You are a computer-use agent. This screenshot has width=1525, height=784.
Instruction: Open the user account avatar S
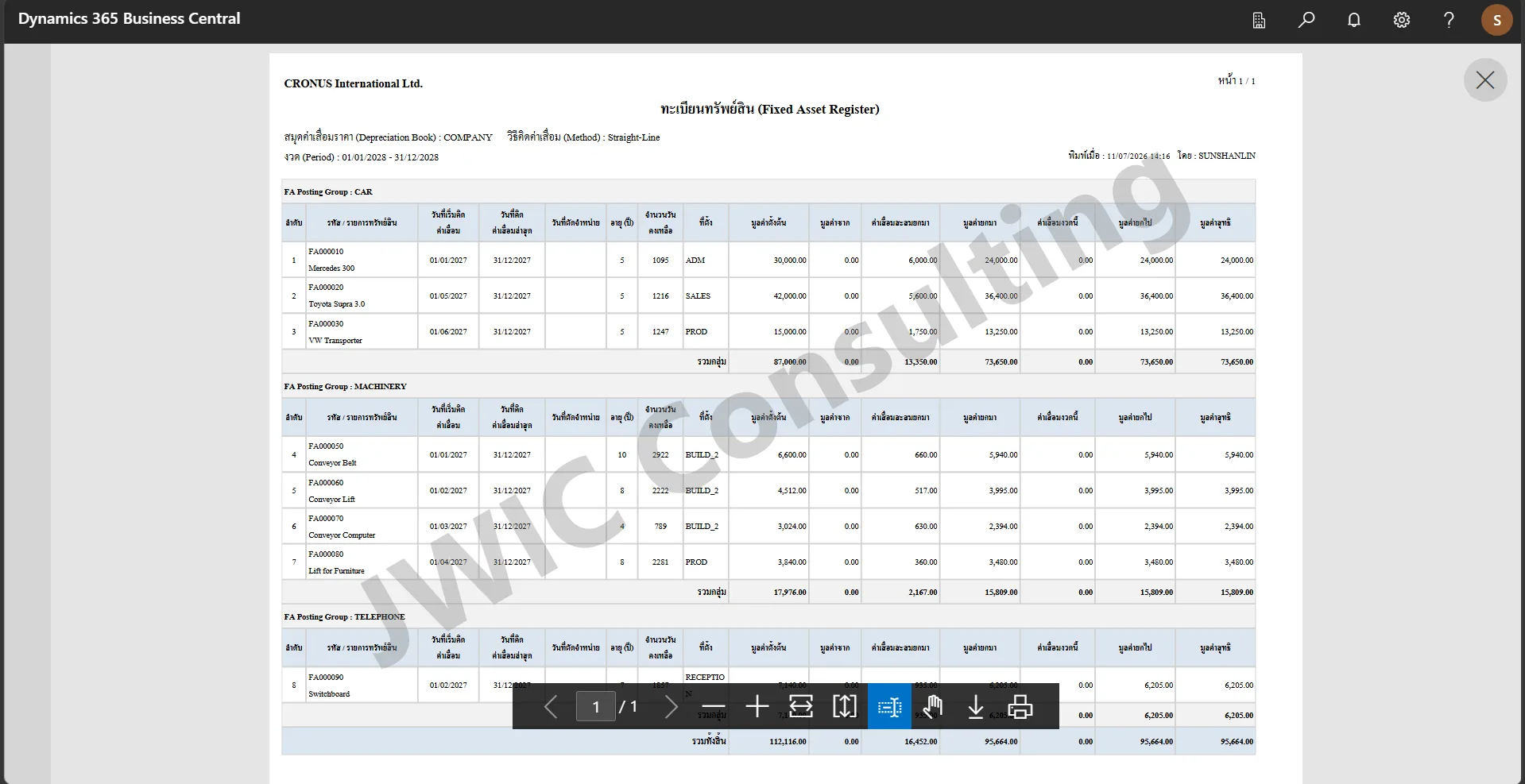click(x=1497, y=21)
